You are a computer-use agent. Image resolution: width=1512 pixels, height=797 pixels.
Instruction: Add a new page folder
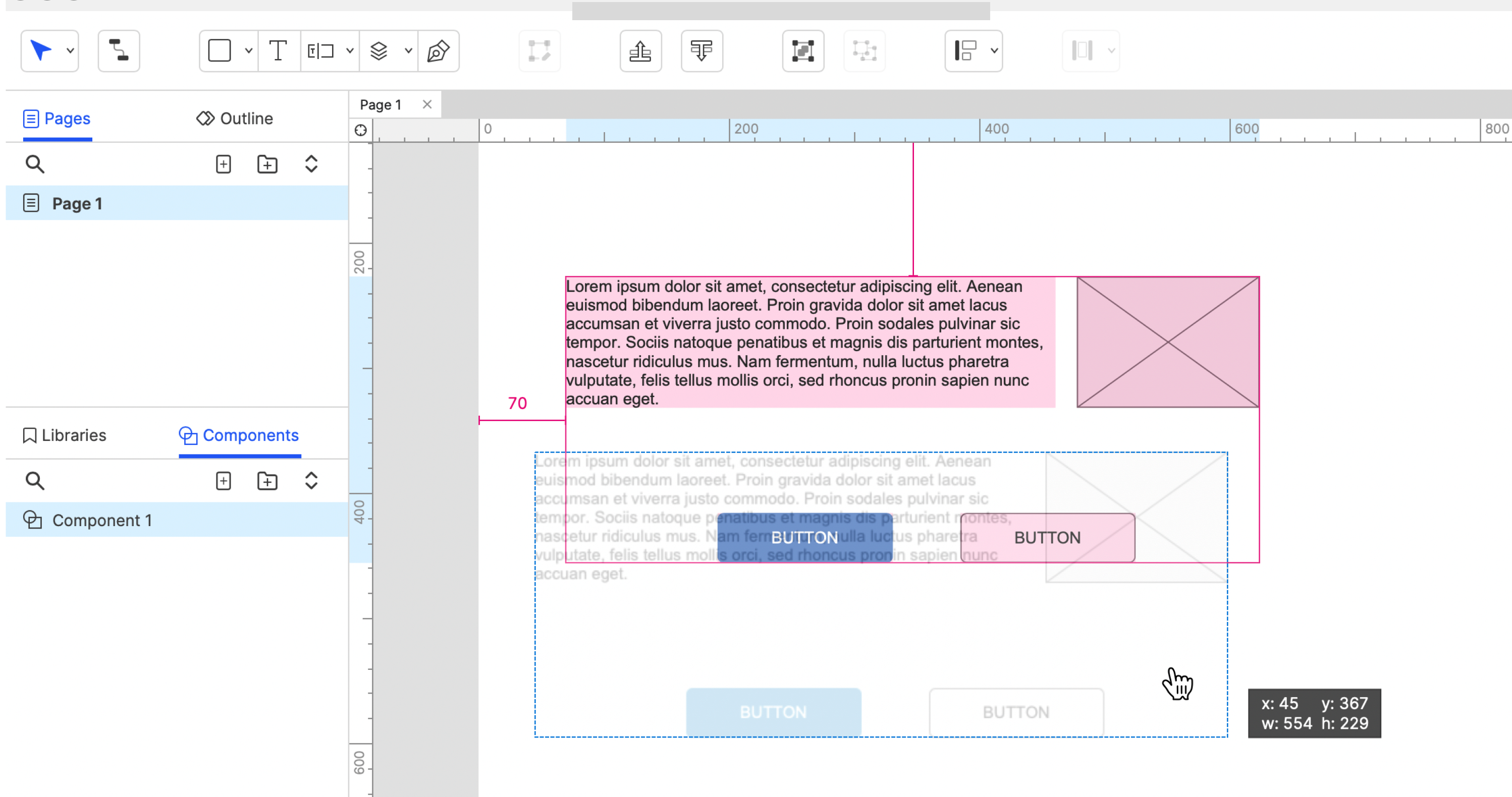point(267,164)
